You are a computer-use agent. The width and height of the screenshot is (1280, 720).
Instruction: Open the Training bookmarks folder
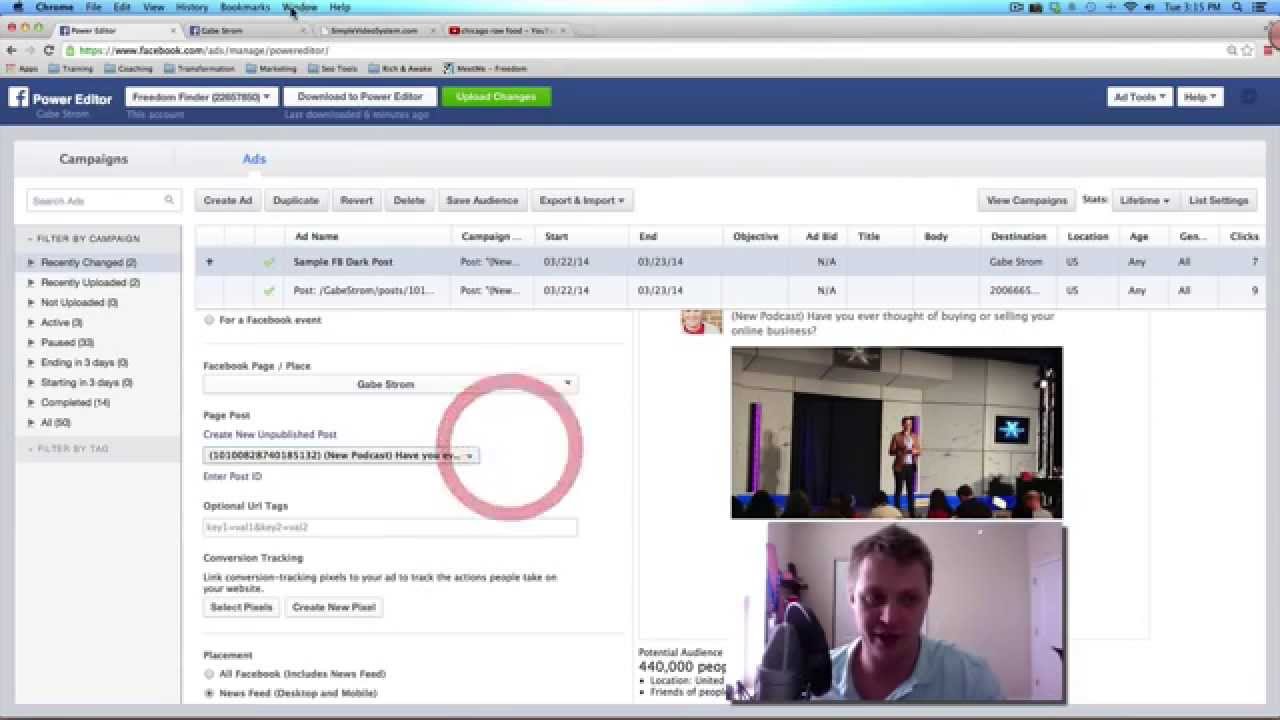[x=70, y=69]
